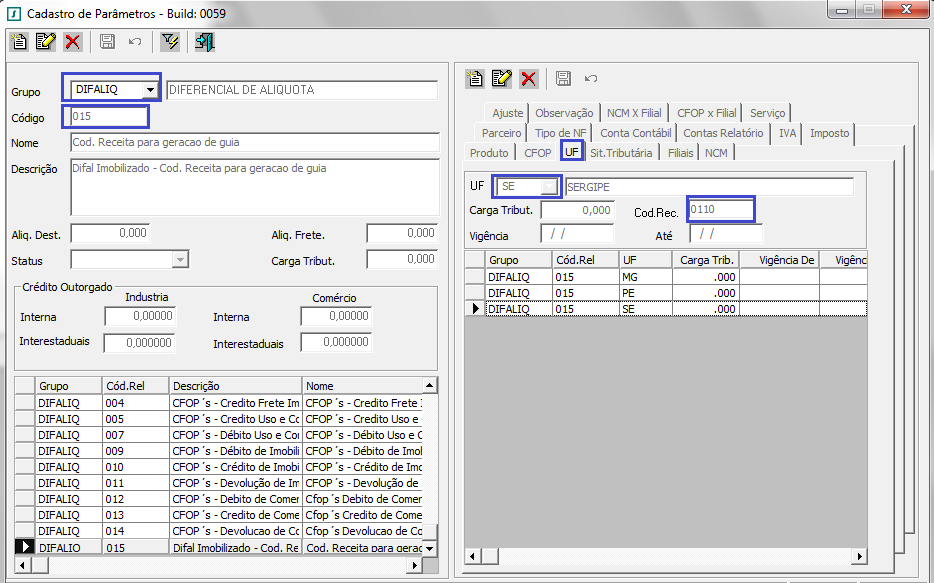
Task: Click the New record icon in main toolbar
Action: pos(19,42)
